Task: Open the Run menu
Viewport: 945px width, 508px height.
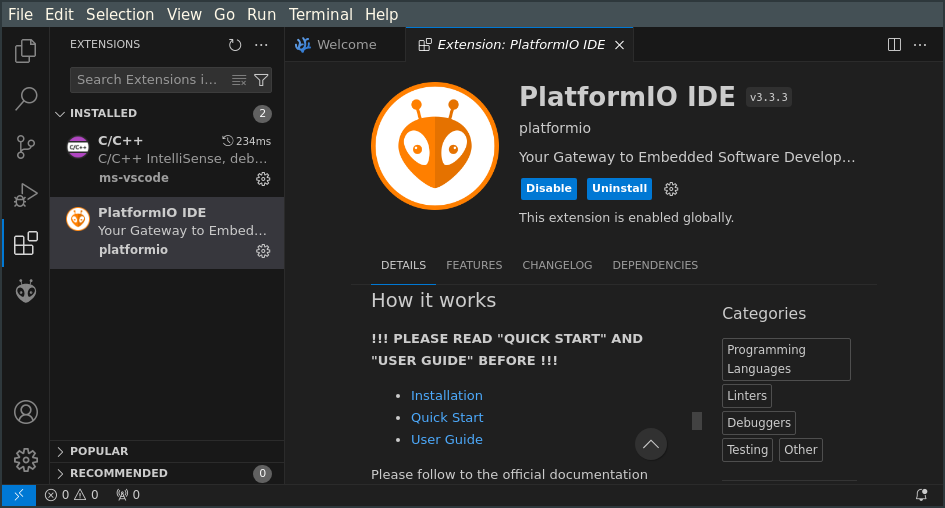Action: [261, 14]
